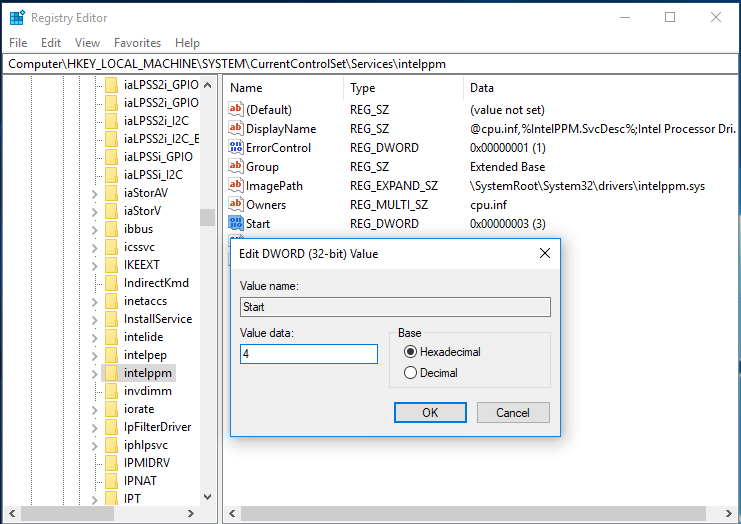Screen dimensions: 741x524
Task: Click the Value data input field
Action: 309,354
